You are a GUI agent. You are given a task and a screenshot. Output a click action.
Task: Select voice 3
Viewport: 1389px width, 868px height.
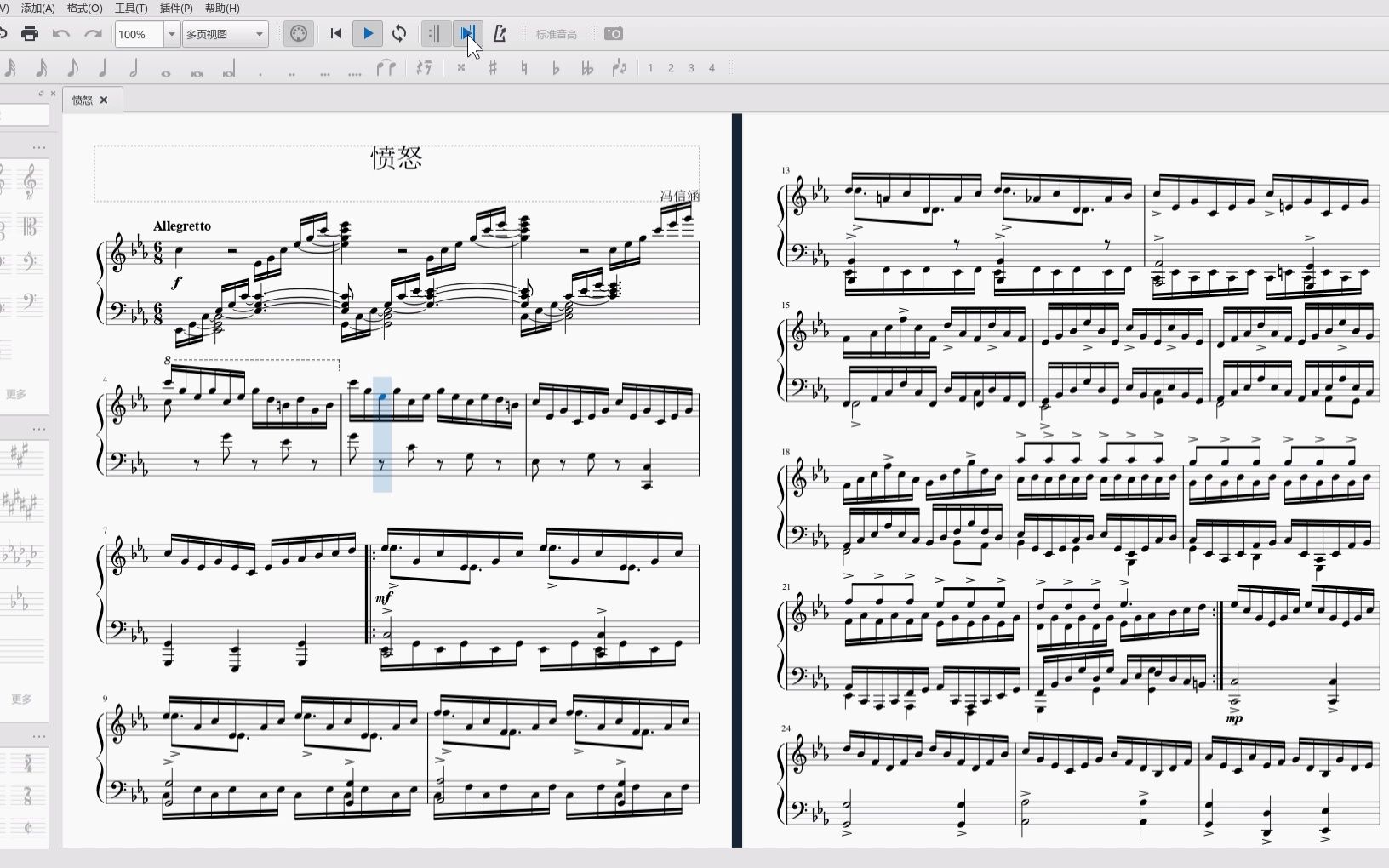click(x=691, y=68)
